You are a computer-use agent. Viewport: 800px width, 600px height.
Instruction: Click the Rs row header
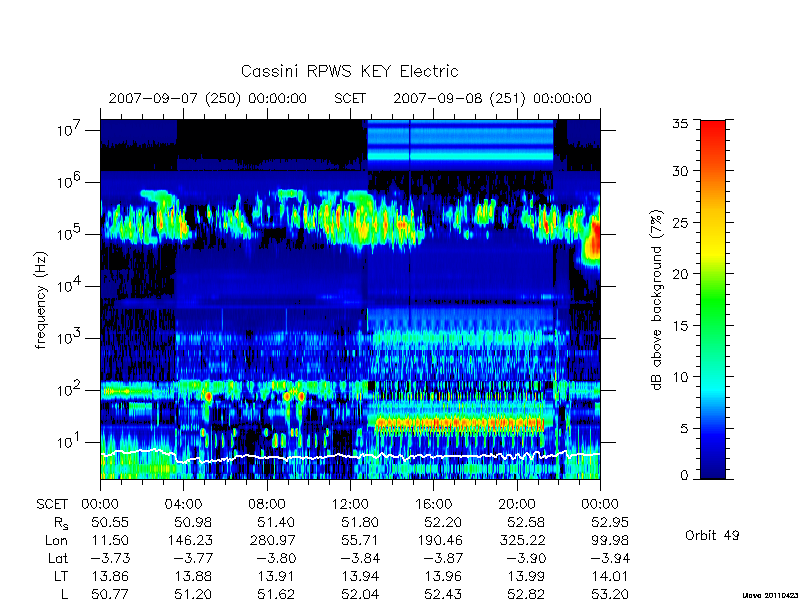tap(61, 523)
